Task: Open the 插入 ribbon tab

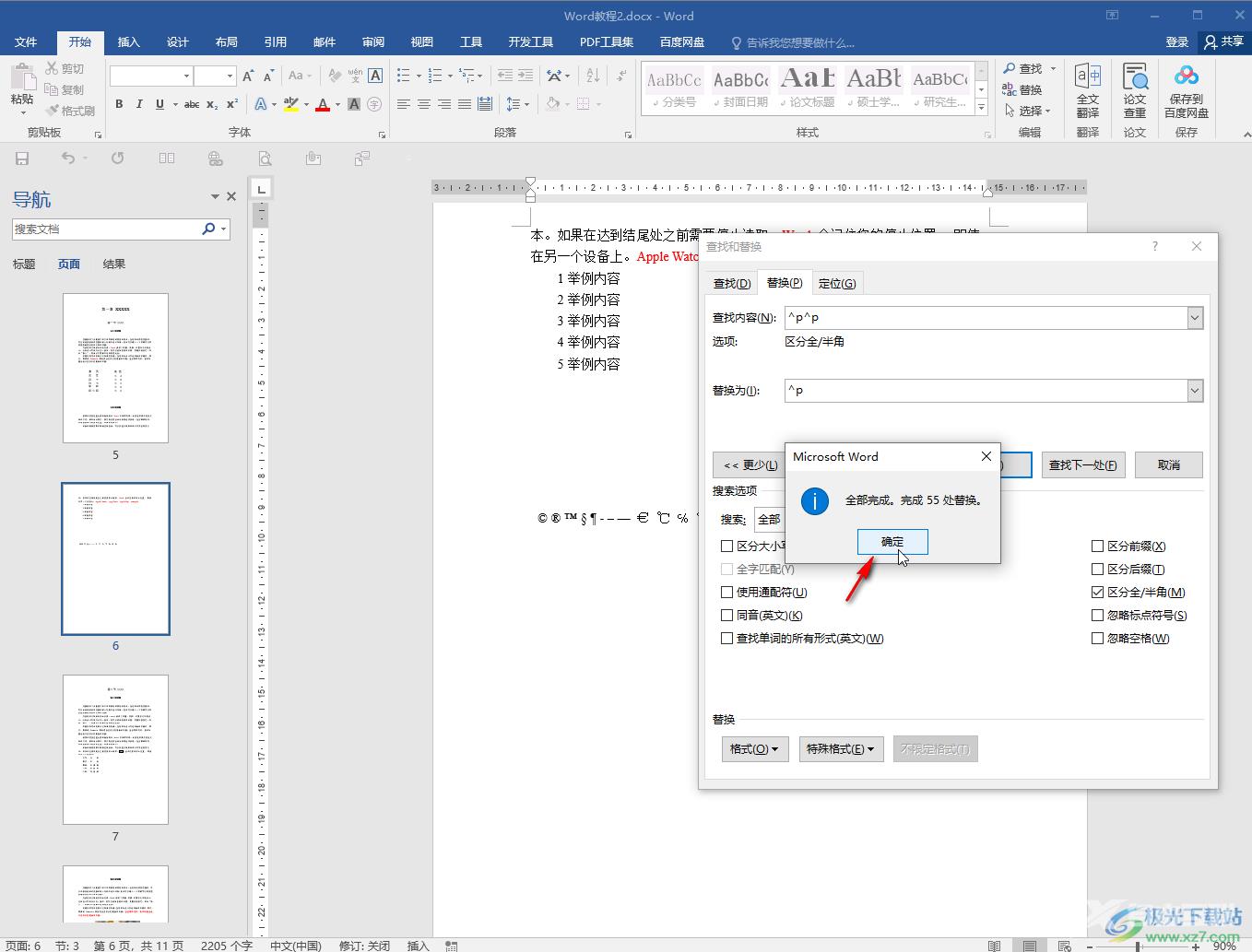Action: point(129,41)
